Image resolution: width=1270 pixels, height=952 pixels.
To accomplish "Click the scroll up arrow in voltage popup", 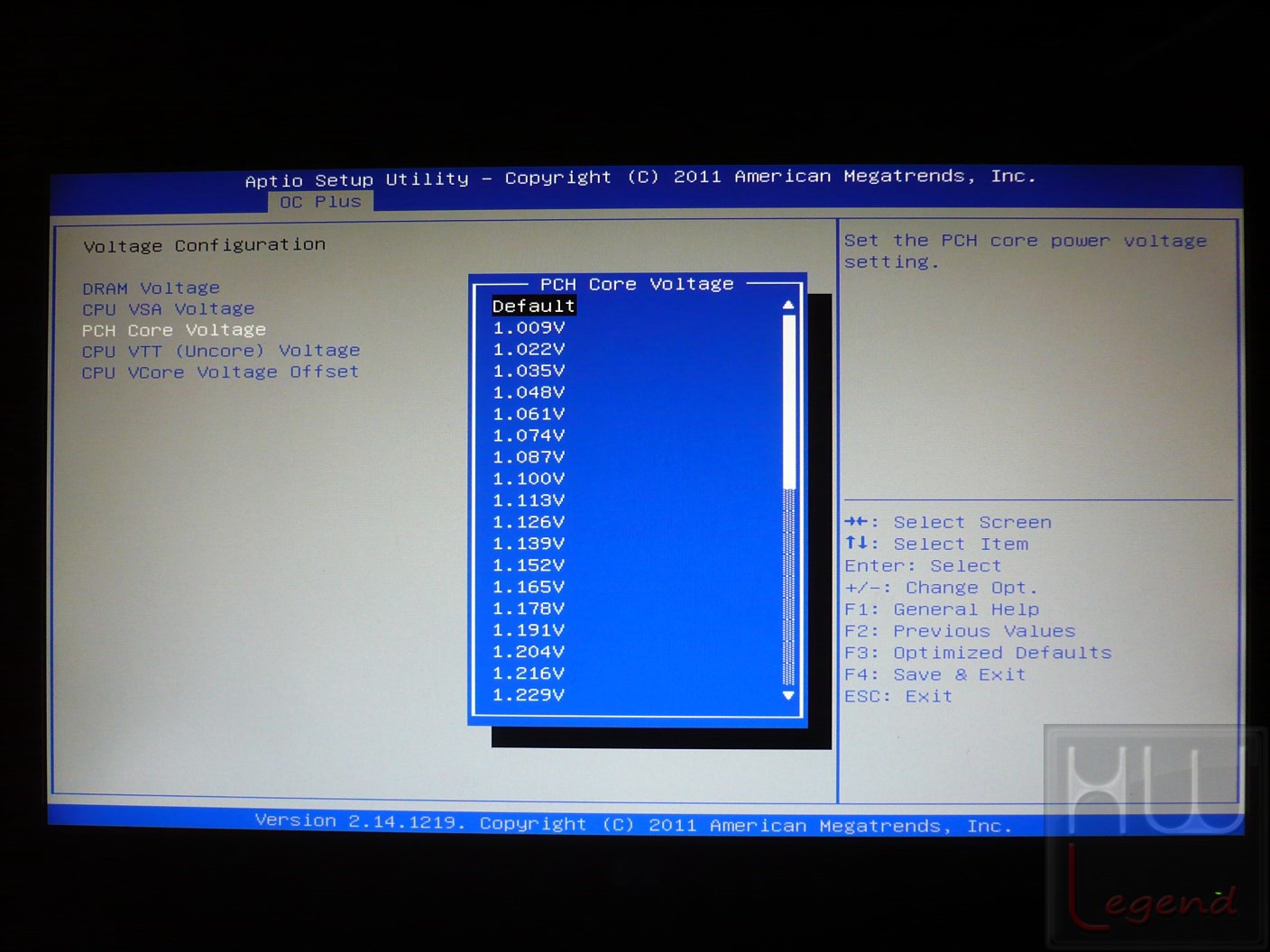I will pyautogui.click(x=788, y=306).
